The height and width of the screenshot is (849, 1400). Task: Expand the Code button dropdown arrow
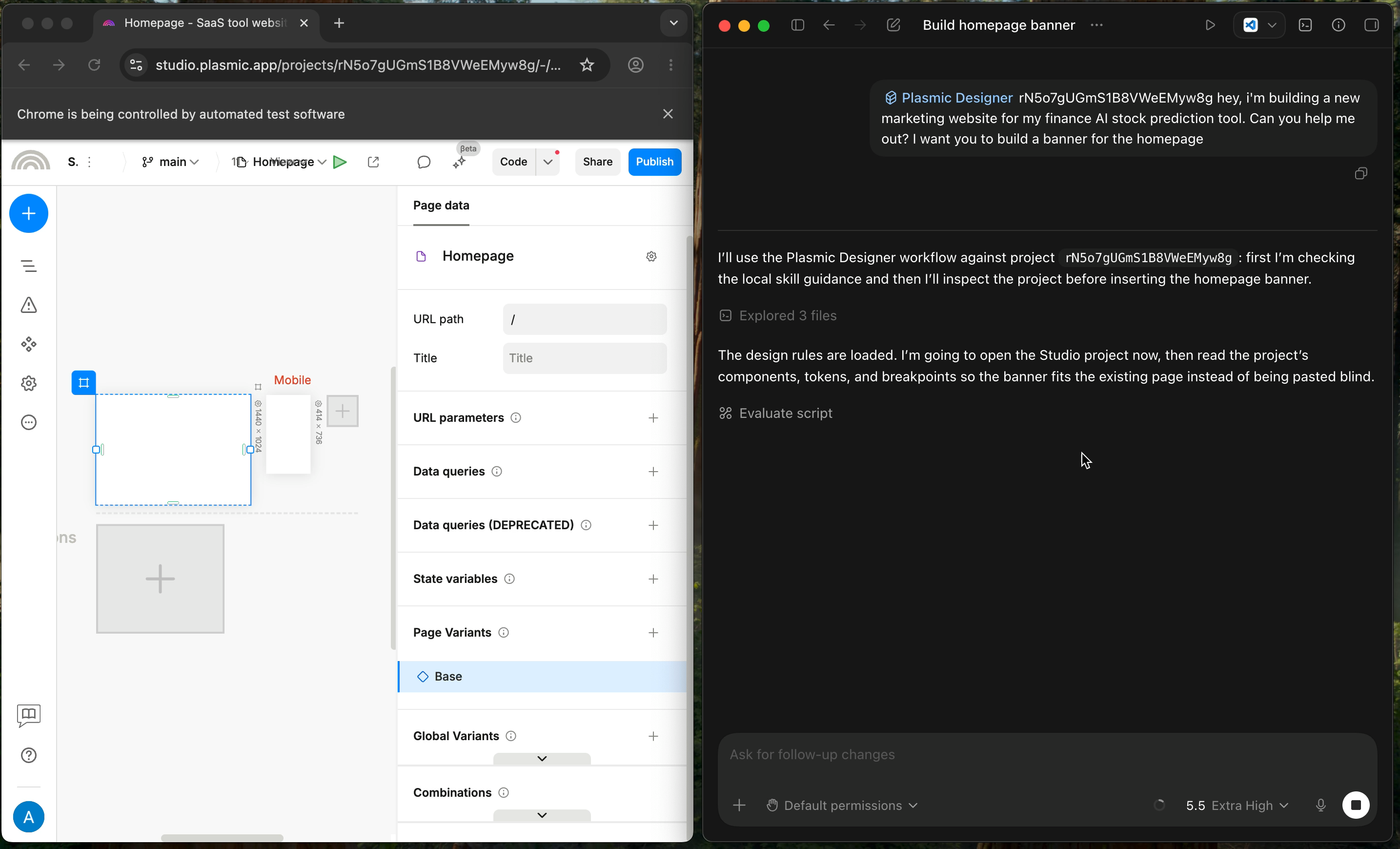tap(548, 162)
